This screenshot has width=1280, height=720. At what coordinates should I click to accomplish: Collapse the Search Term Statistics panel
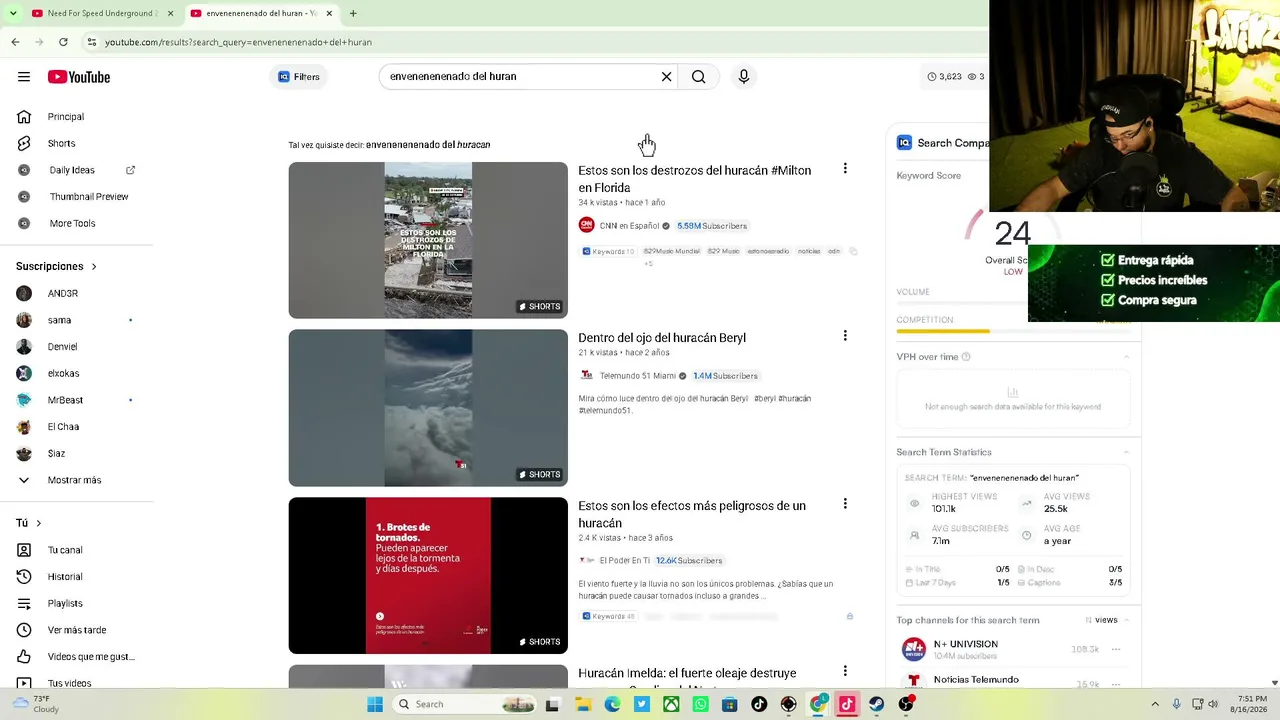(x=1127, y=452)
